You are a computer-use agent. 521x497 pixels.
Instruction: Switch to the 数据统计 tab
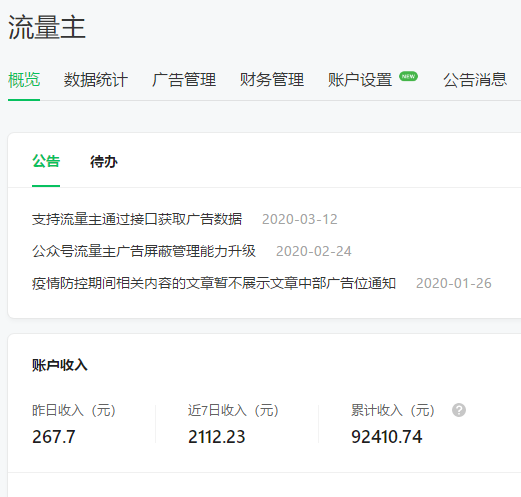click(96, 80)
